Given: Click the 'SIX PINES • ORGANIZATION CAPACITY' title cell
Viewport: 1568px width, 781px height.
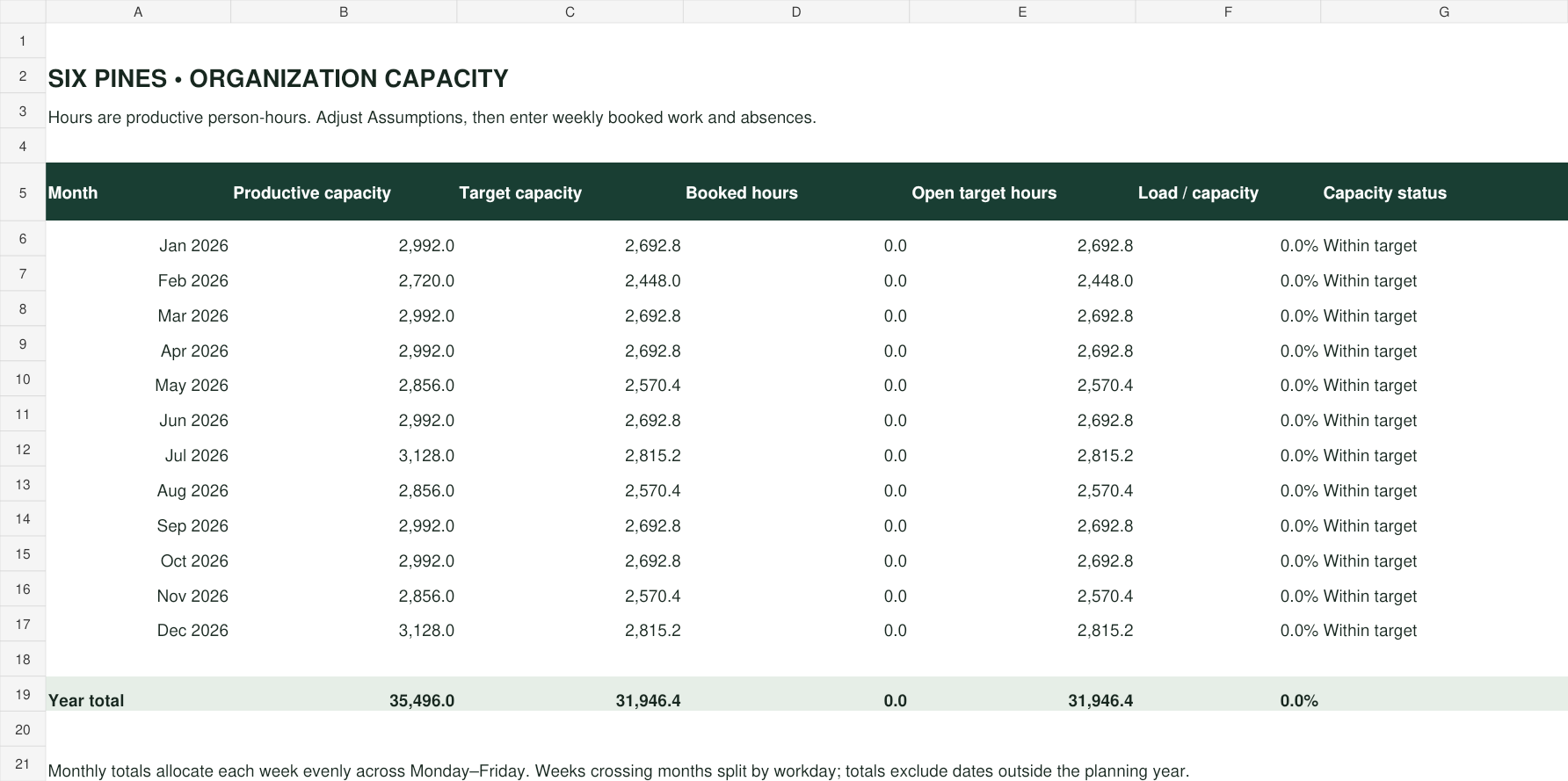Looking at the screenshot, I should tap(278, 78).
